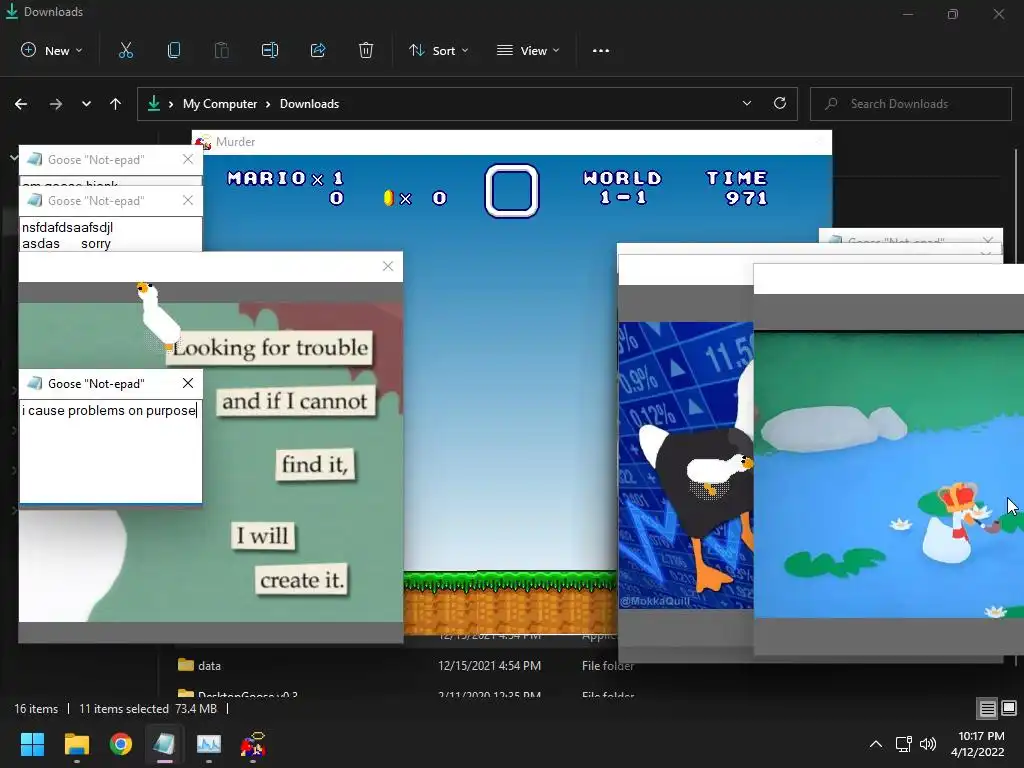Expand the navigation pane top chevron

click(14, 157)
